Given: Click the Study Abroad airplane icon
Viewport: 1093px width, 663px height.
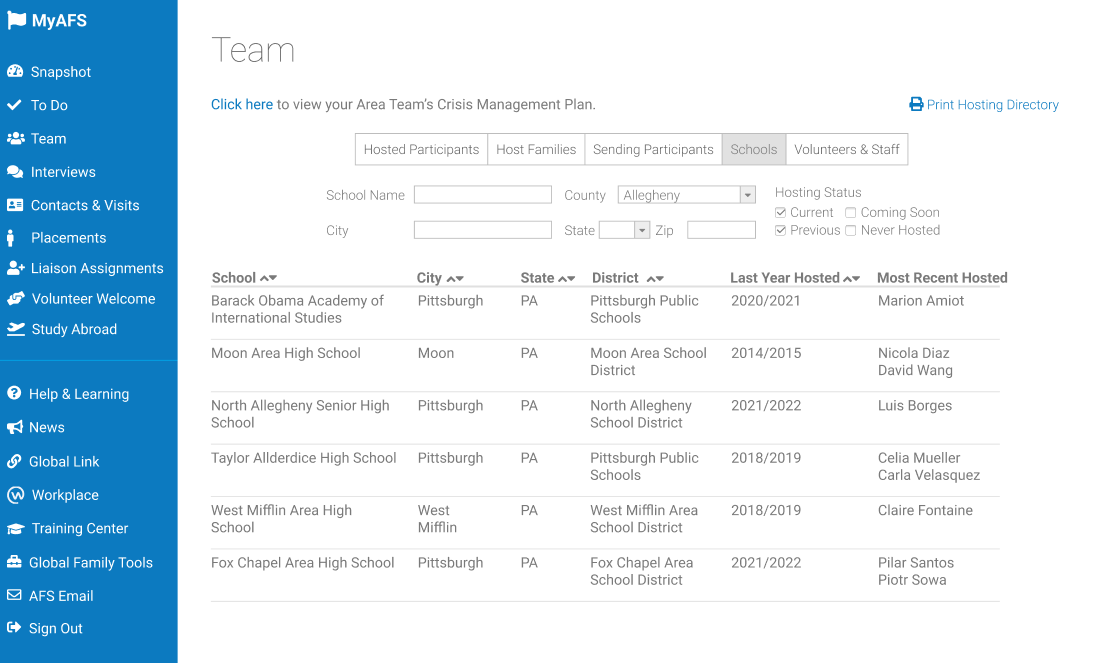Looking at the screenshot, I should 15,328.
